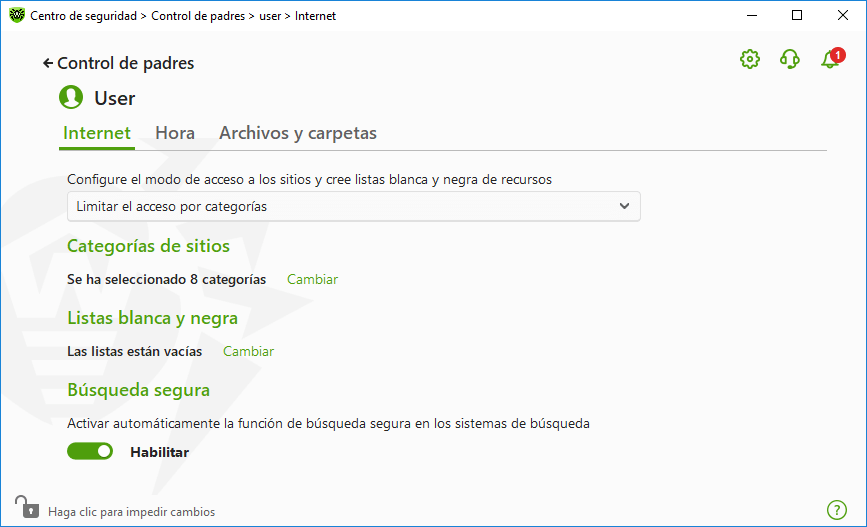Click the Habilitar label beside the toggle
The image size is (867, 527).
pos(159,452)
